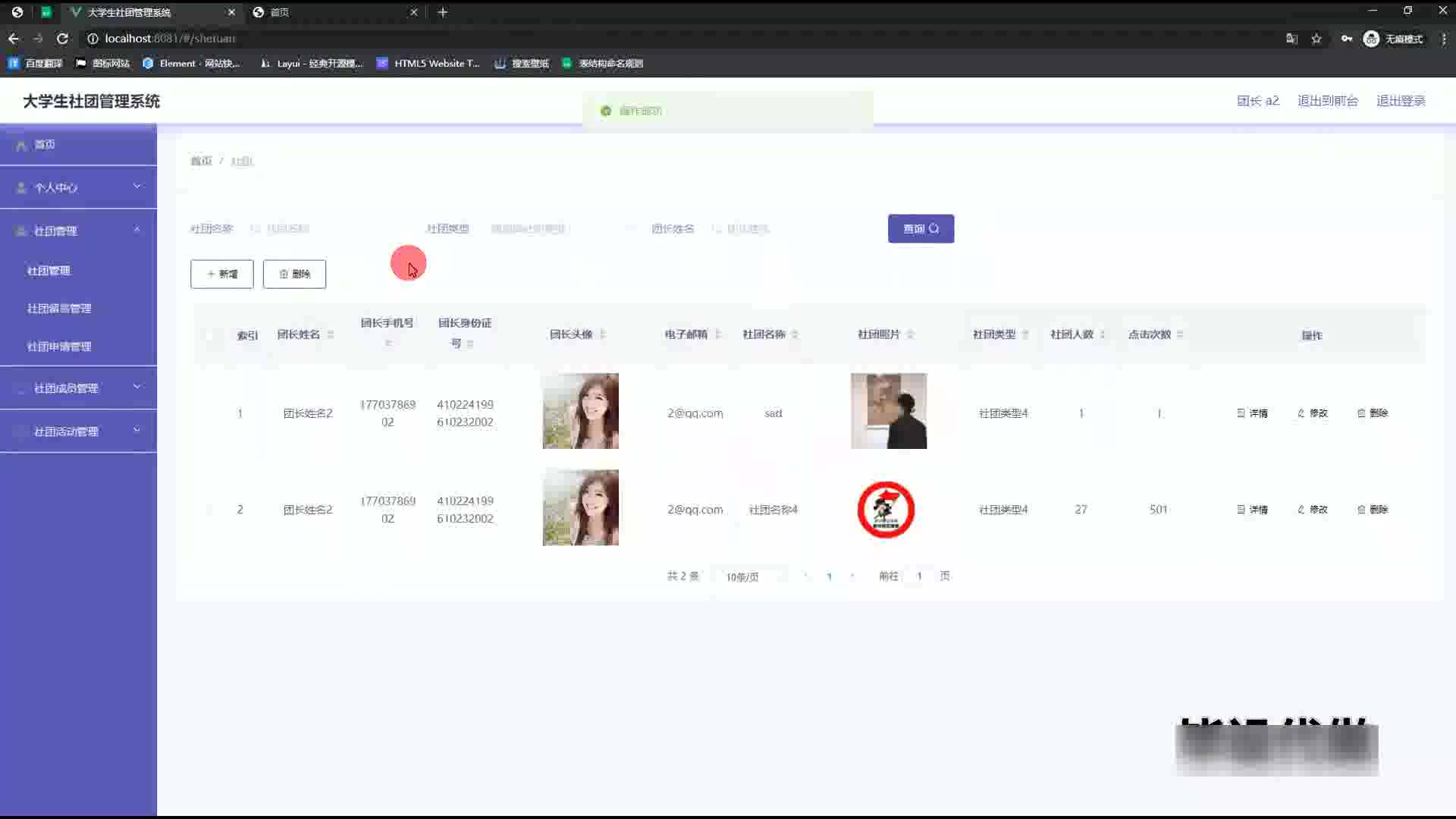Open 社团申请管理 in the sidebar
The image size is (1456, 819).
pyautogui.click(x=59, y=347)
